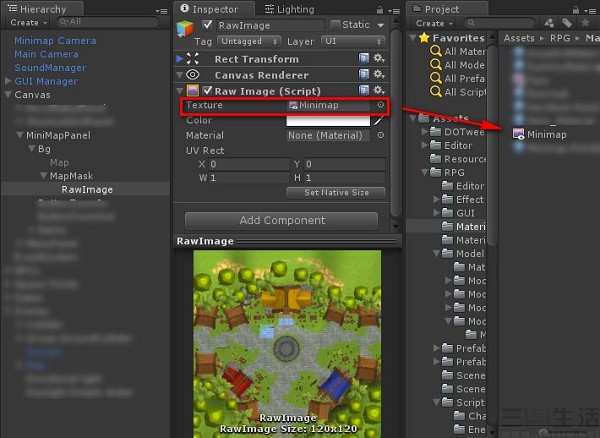Open Search by Label tag icon
Screen dimensions: 600x438
click(567, 23)
